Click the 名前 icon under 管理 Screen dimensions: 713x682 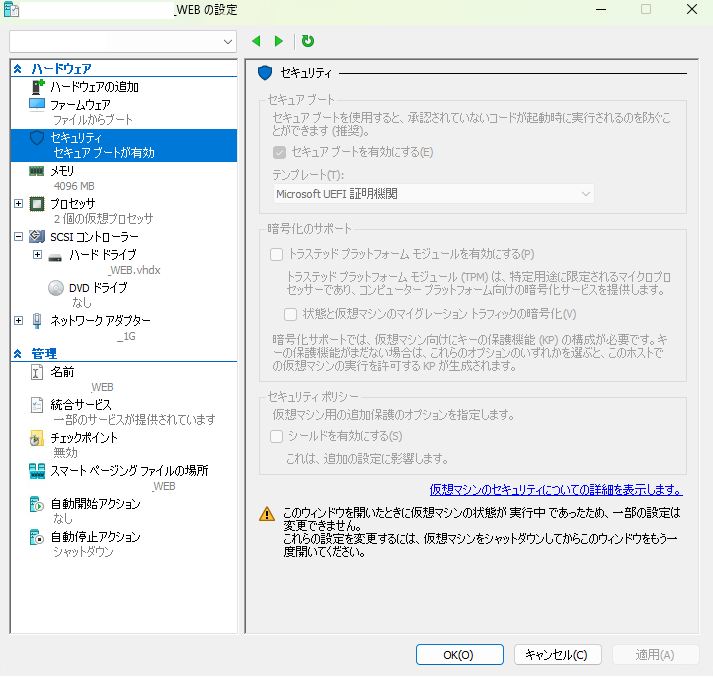(37, 372)
